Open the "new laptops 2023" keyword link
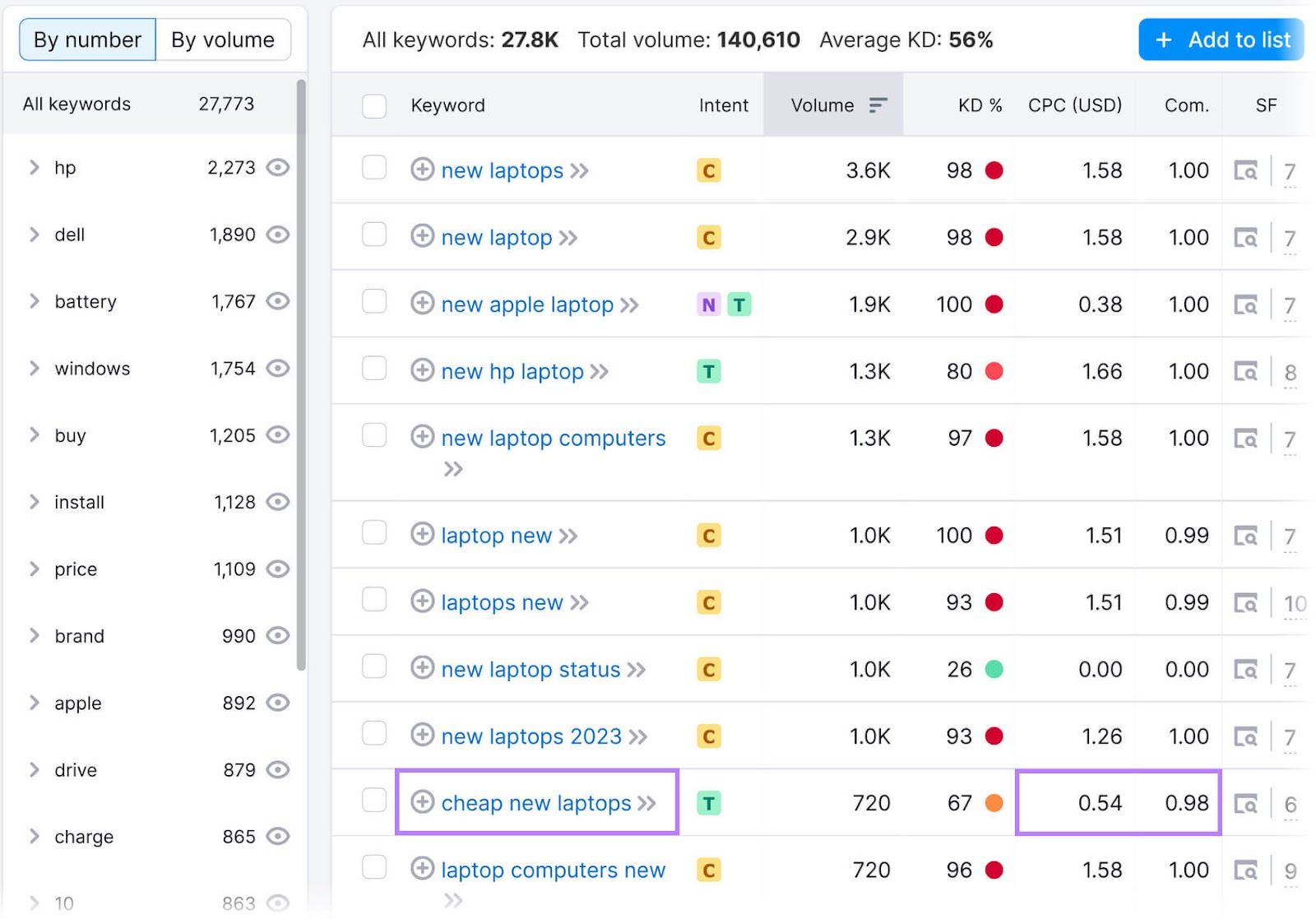The image size is (1316, 919). coord(531,736)
